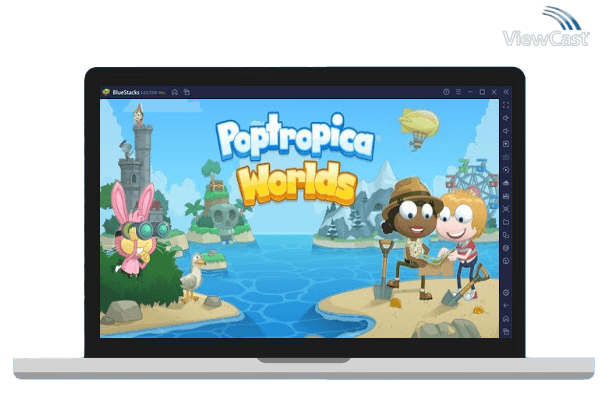
Task: Click the Poptropica Worlds title logo
Action: point(296,159)
